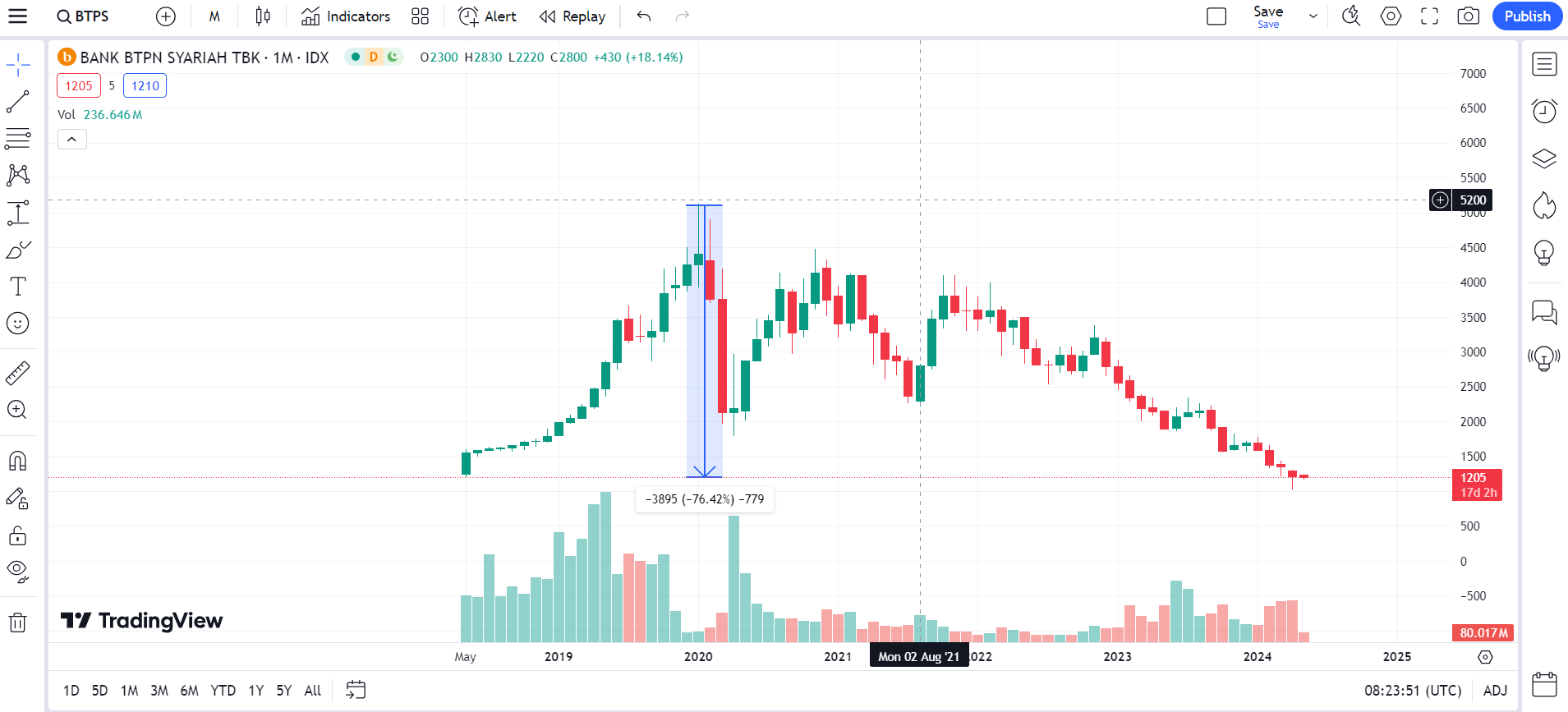
Task: Remove drawings with trash icon
Action: tap(18, 622)
